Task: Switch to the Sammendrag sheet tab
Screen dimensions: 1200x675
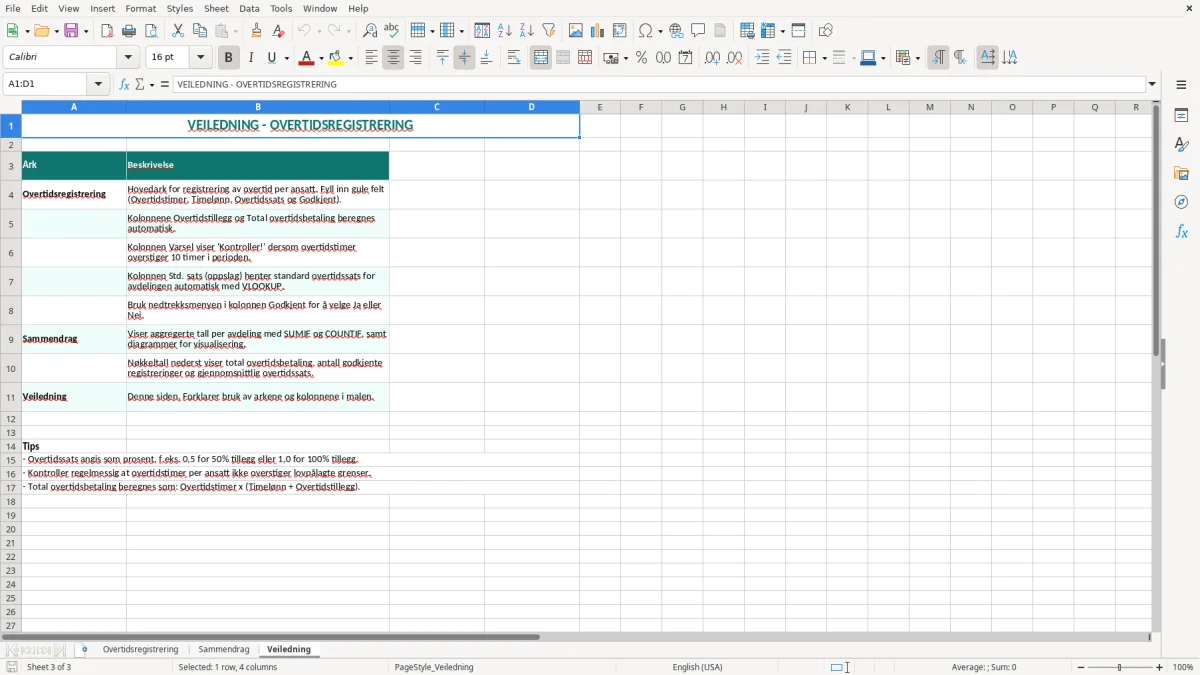Action: 224,650
